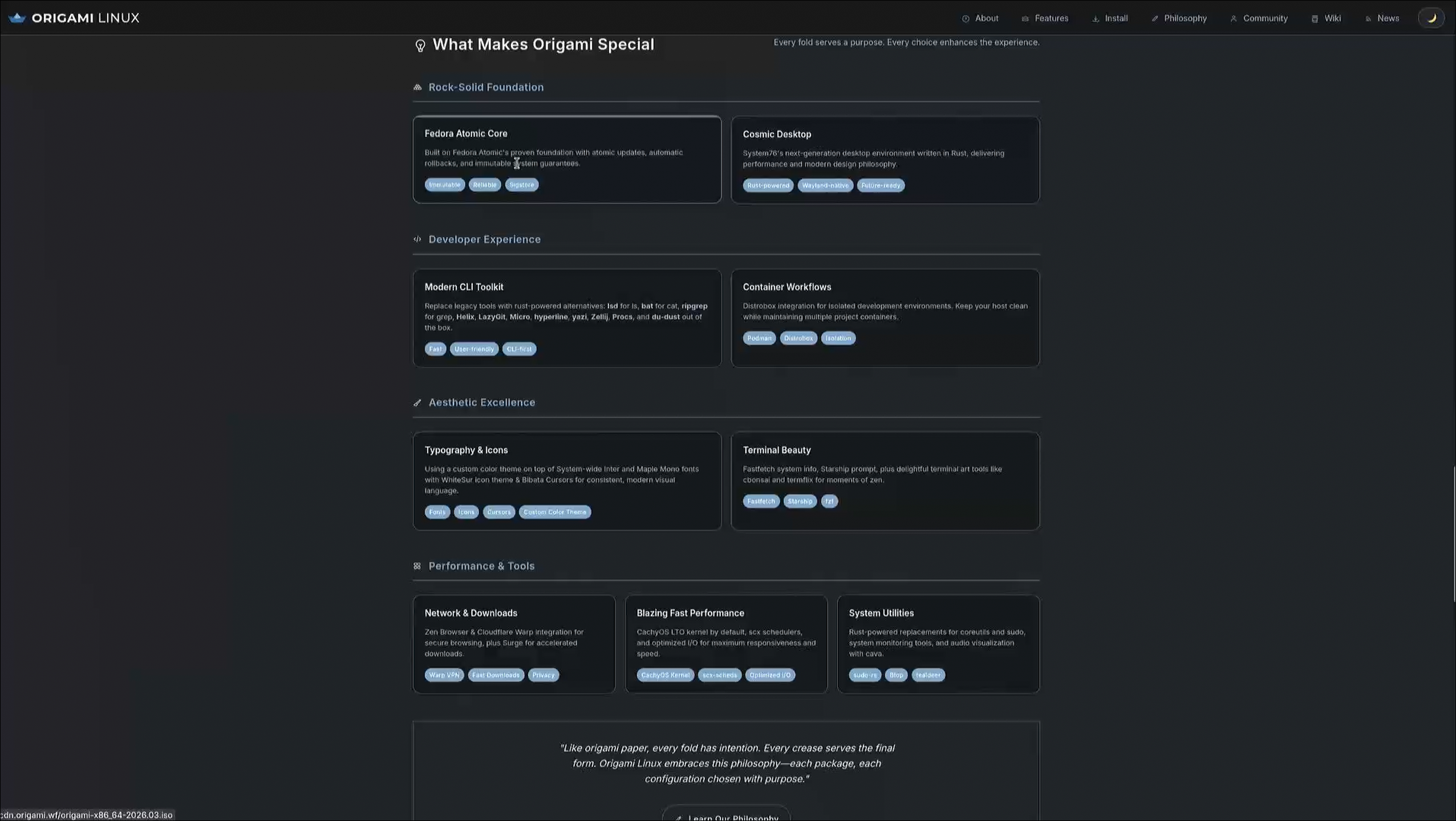Screen dimensions: 1456x821
Task: Open the Wiki link in header
Action: point(1326,18)
